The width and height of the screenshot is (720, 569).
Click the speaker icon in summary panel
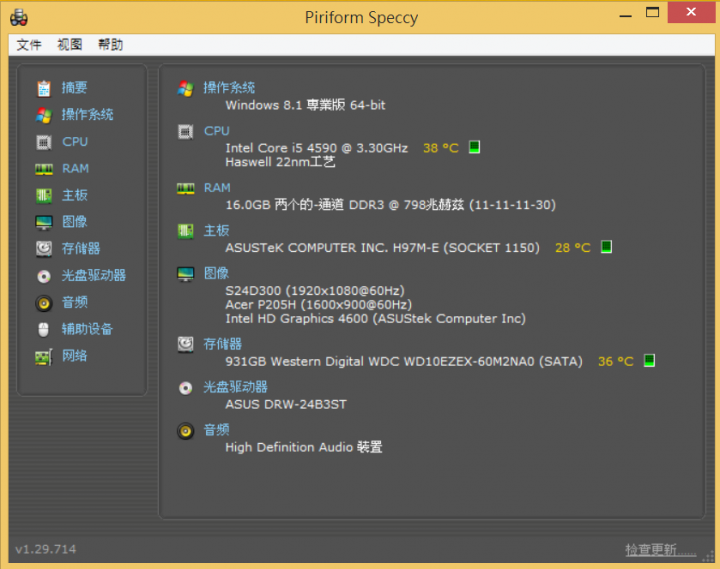coord(186,431)
